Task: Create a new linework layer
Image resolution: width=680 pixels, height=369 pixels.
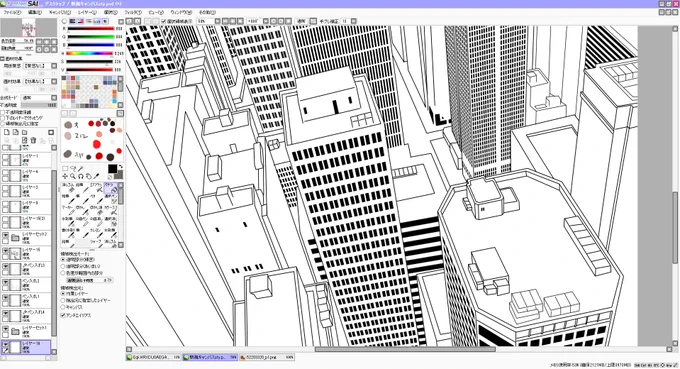Action: tap(16, 132)
